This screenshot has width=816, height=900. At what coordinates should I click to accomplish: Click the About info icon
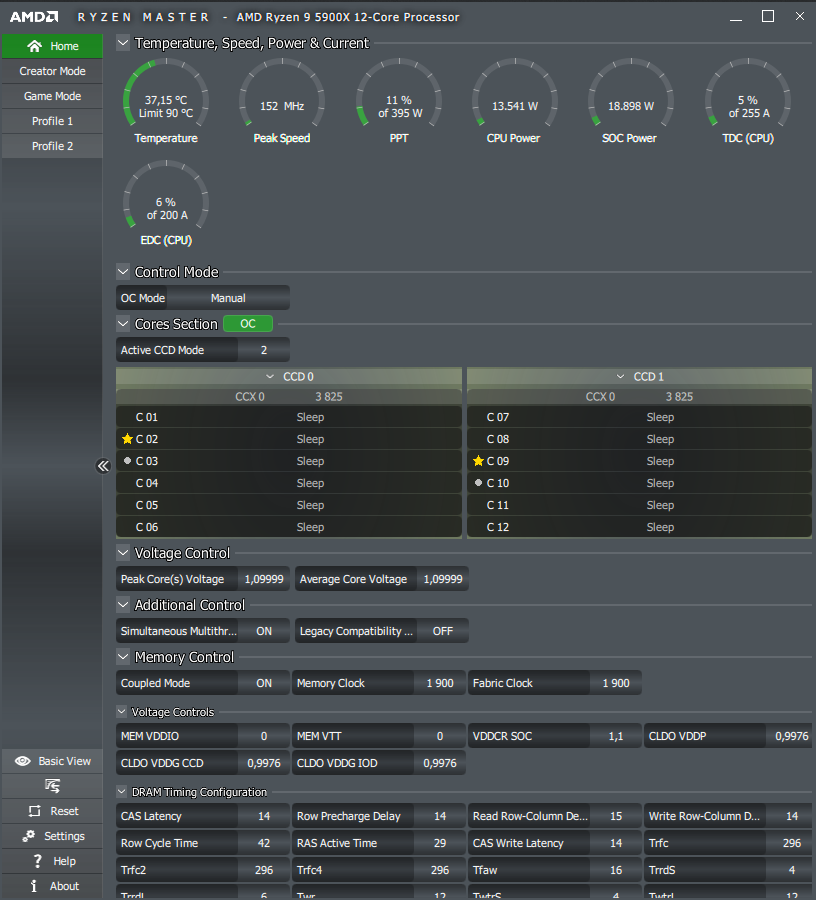click(34, 886)
